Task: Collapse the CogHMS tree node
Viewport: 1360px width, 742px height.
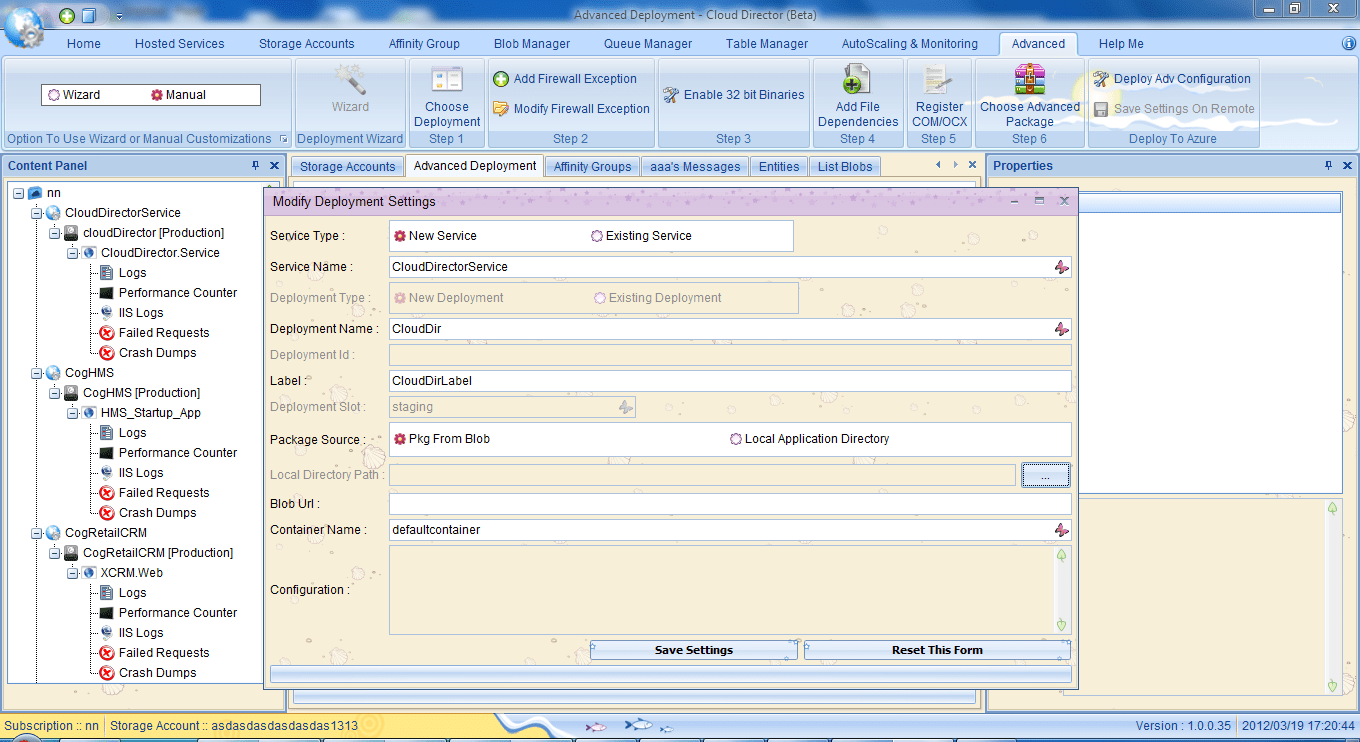Action: point(37,373)
